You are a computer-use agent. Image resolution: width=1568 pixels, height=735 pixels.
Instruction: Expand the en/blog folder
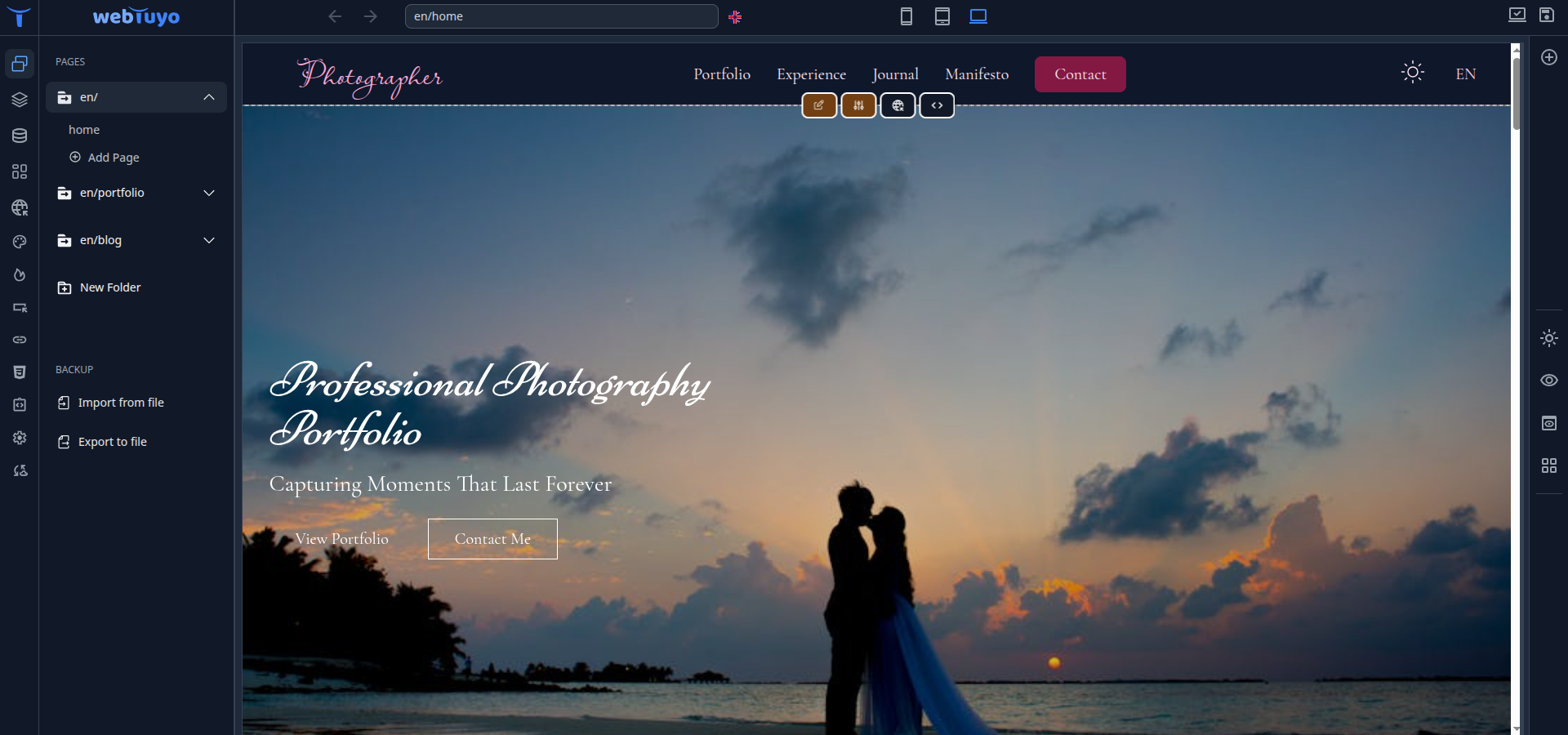click(x=209, y=240)
